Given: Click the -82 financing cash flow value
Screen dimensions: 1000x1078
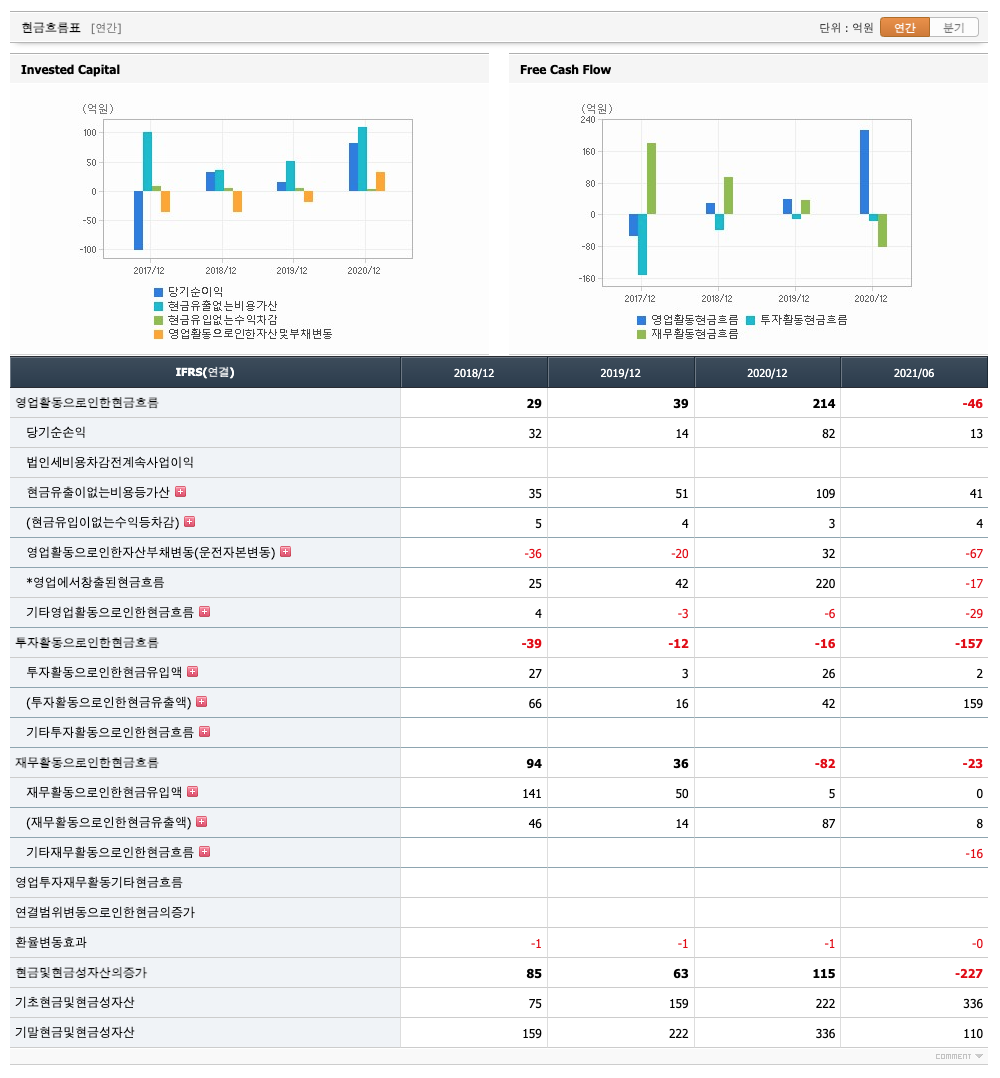Looking at the screenshot, I should tap(825, 764).
